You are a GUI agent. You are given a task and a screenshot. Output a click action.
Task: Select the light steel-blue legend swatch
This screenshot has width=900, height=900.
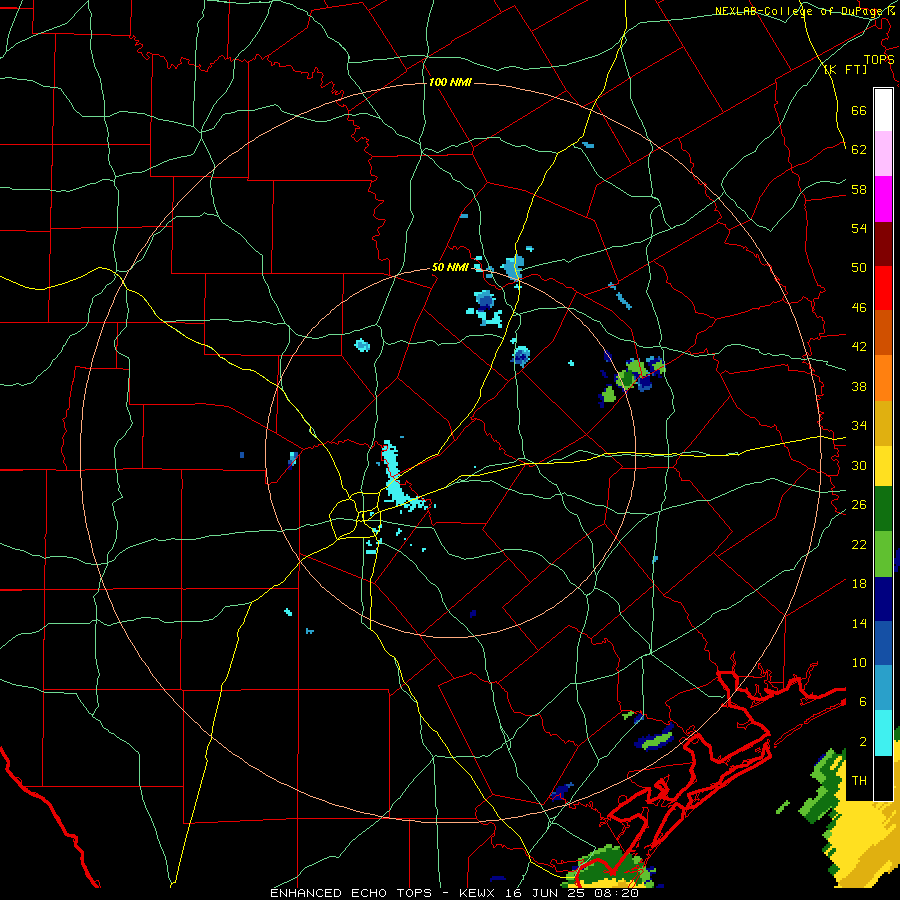(883, 688)
